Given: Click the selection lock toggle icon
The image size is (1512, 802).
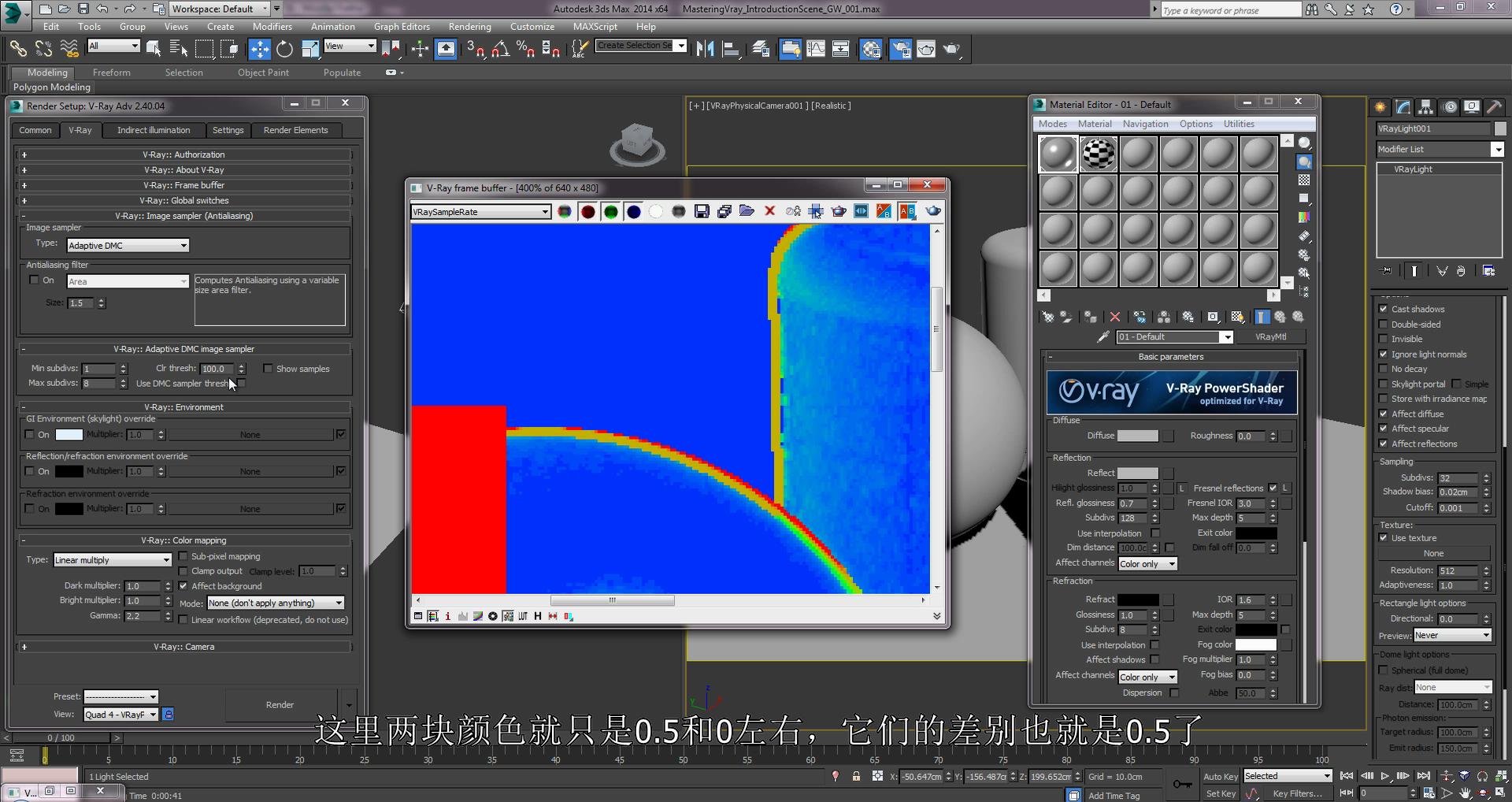Looking at the screenshot, I should (x=856, y=777).
